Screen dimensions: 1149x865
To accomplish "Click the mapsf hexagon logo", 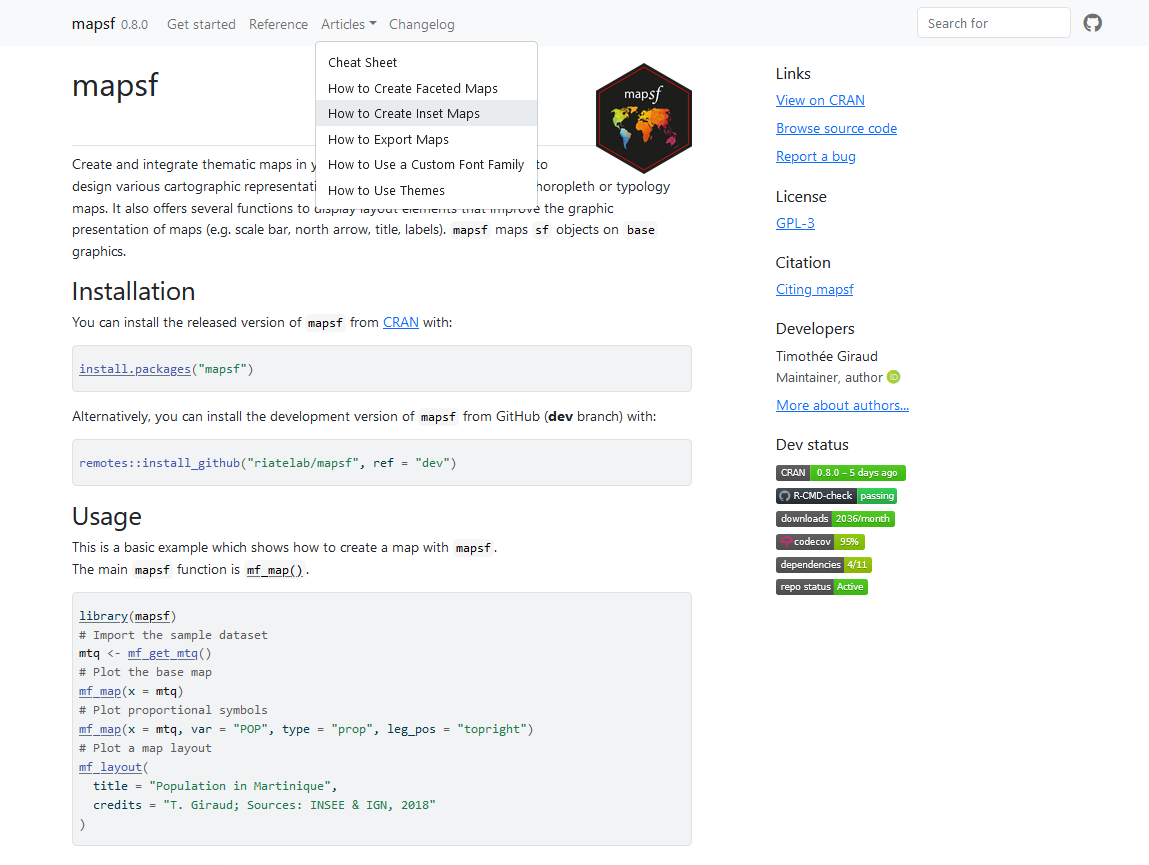I will tap(643, 118).
